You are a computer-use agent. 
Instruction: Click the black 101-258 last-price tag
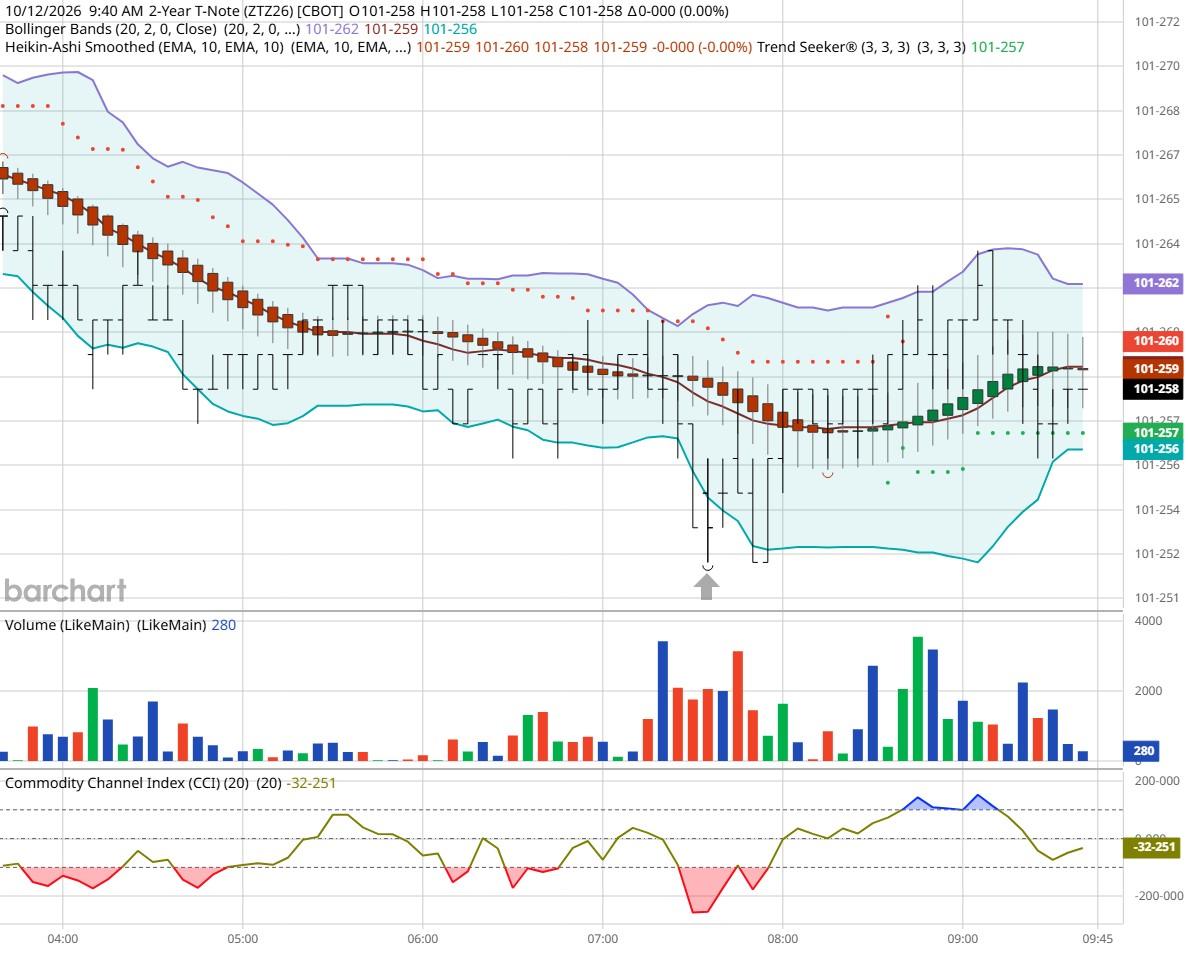(x=1155, y=389)
